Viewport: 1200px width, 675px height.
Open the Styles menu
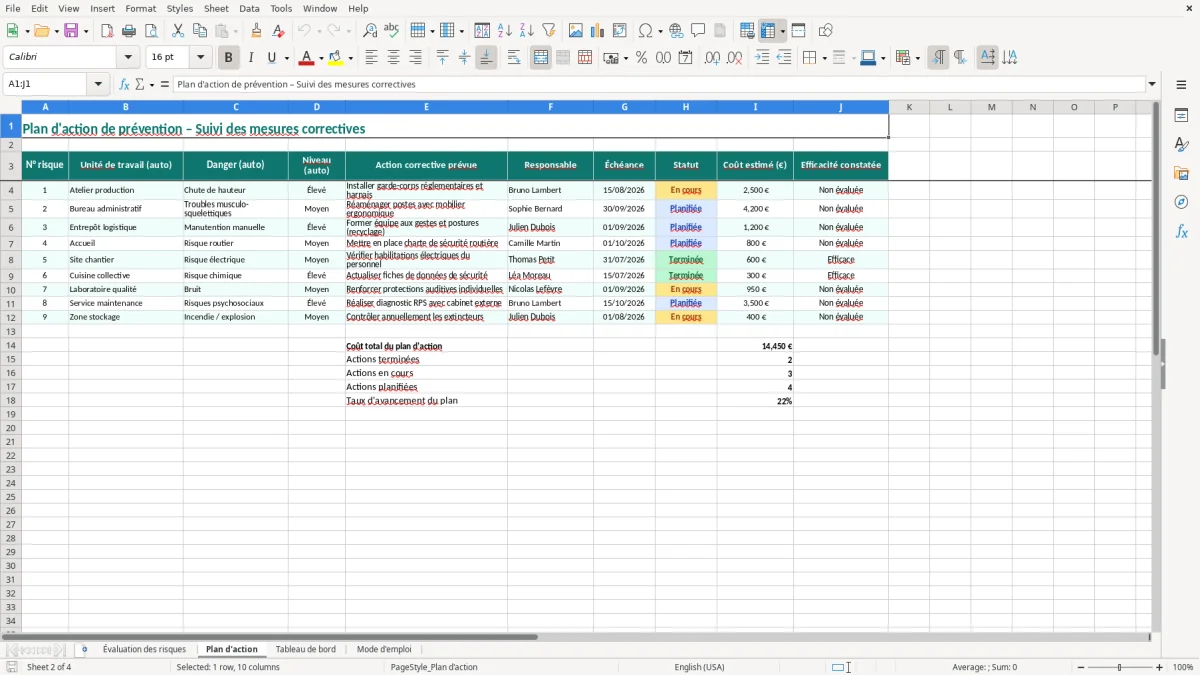[x=180, y=8]
